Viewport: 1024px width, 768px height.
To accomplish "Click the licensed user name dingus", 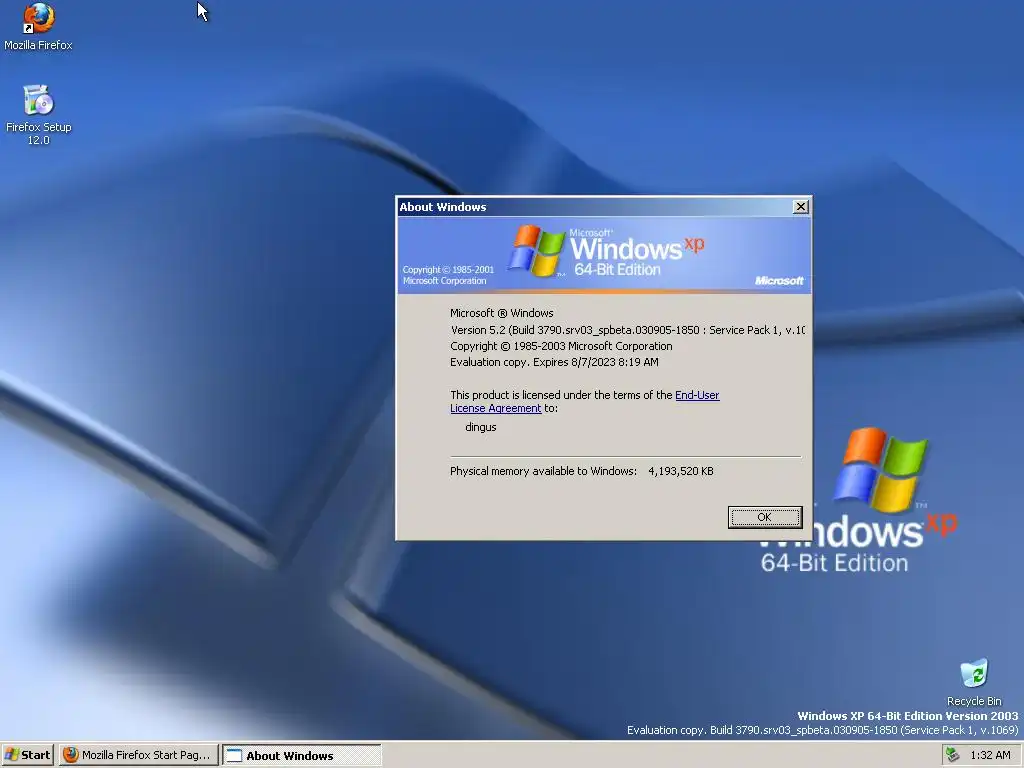I will pyautogui.click(x=481, y=427).
